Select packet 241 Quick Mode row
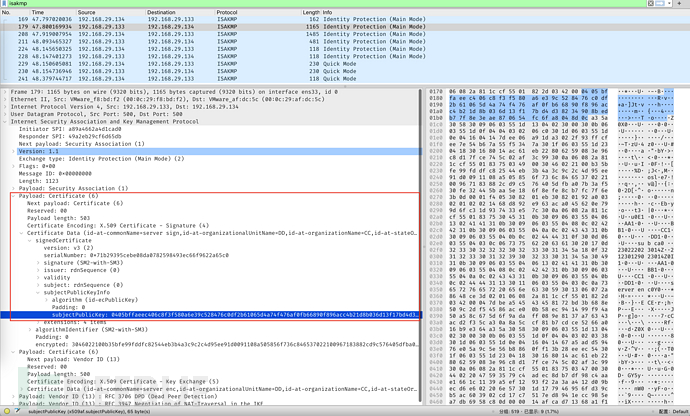This screenshot has height=416, width=690. click(345, 79)
